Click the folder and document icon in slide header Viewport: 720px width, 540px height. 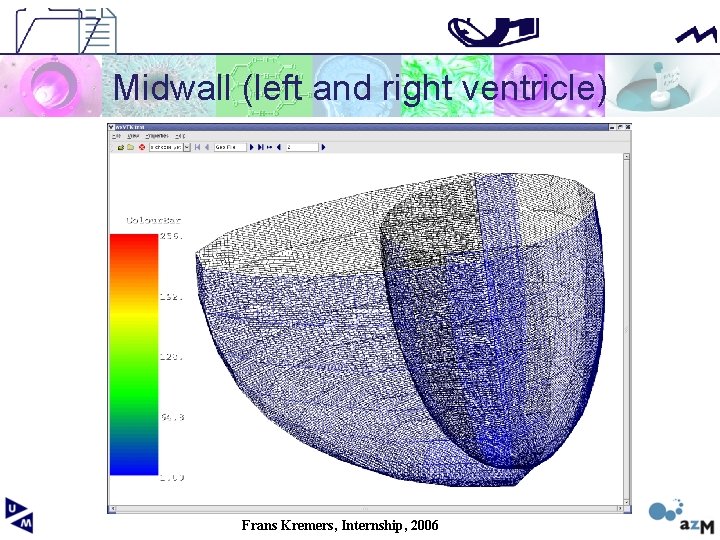(66, 30)
